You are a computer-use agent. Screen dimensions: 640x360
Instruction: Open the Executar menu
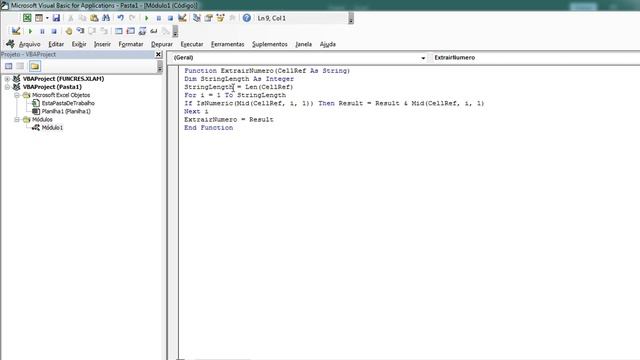click(191, 44)
